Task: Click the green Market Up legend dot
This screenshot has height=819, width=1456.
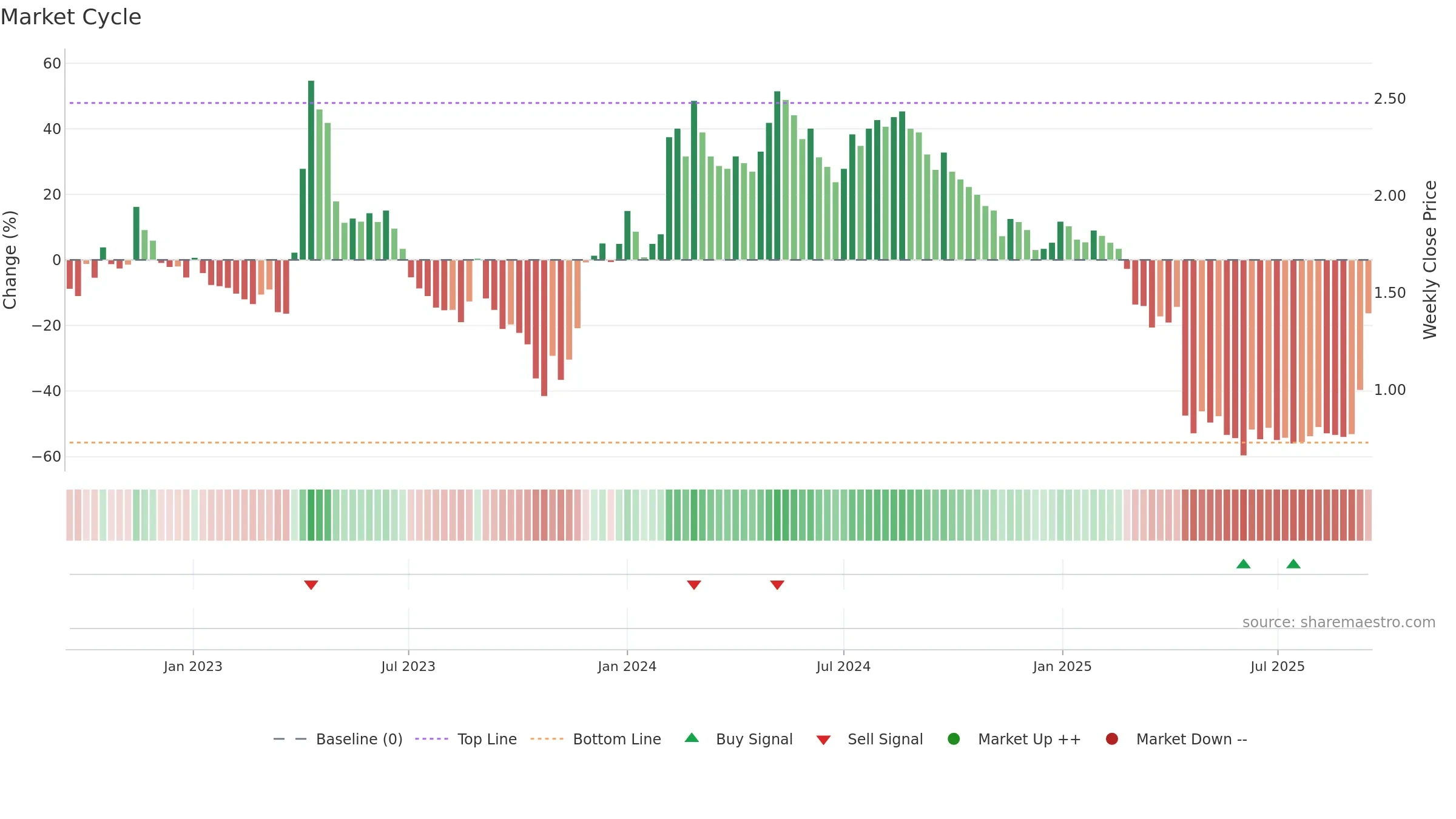Action: tap(954, 739)
